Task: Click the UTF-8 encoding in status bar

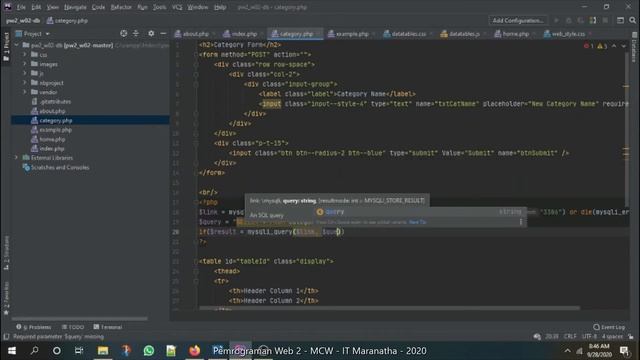Action: tap(589, 337)
